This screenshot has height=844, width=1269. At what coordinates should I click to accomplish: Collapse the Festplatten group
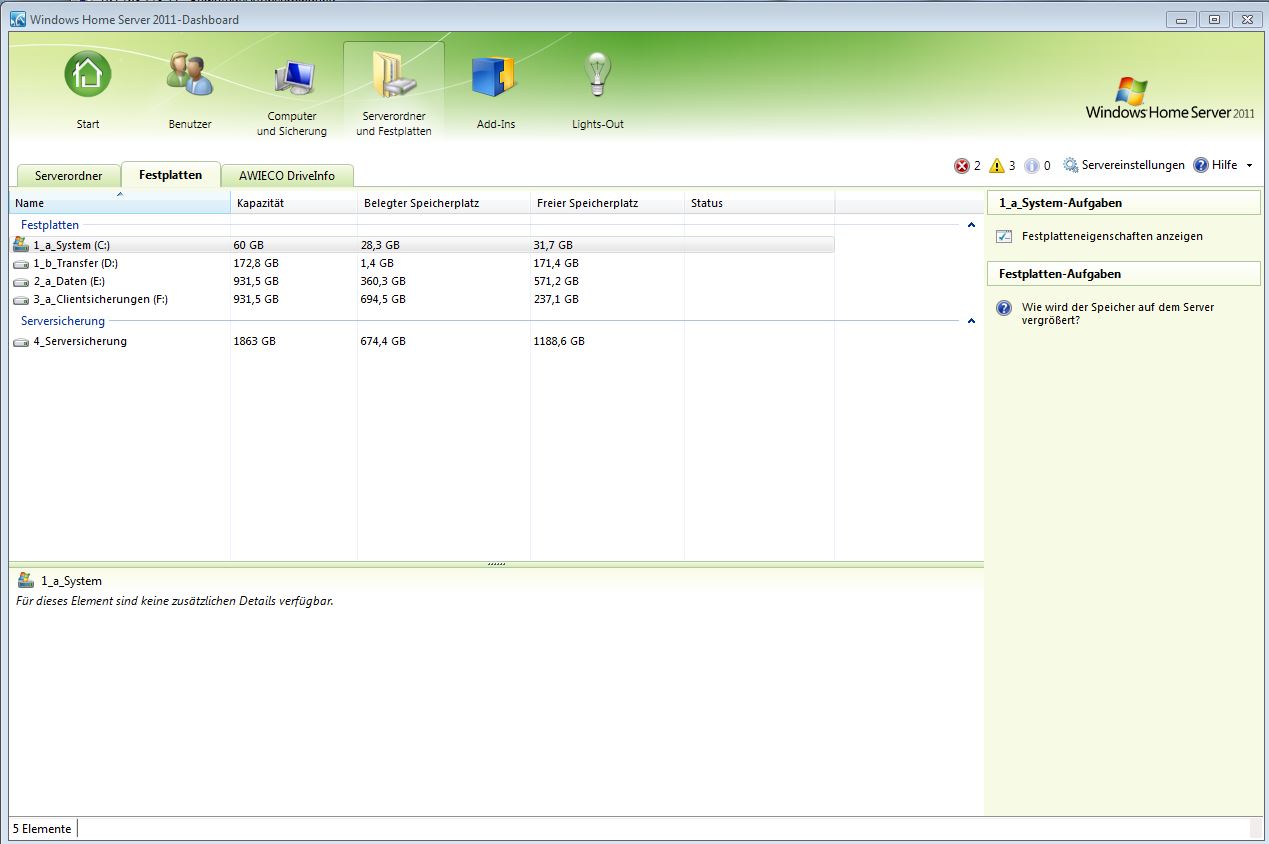tap(971, 225)
